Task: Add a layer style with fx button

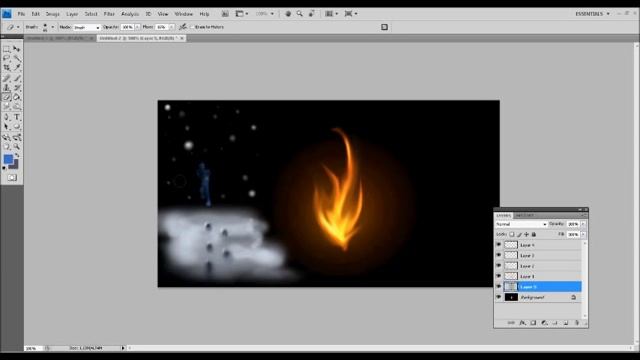Action: pyautogui.click(x=522, y=323)
